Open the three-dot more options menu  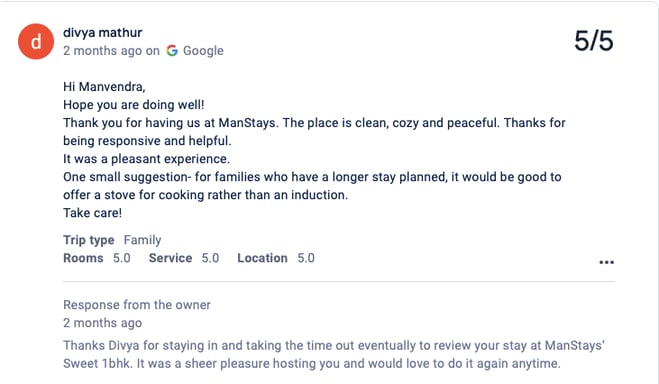pyautogui.click(x=606, y=262)
